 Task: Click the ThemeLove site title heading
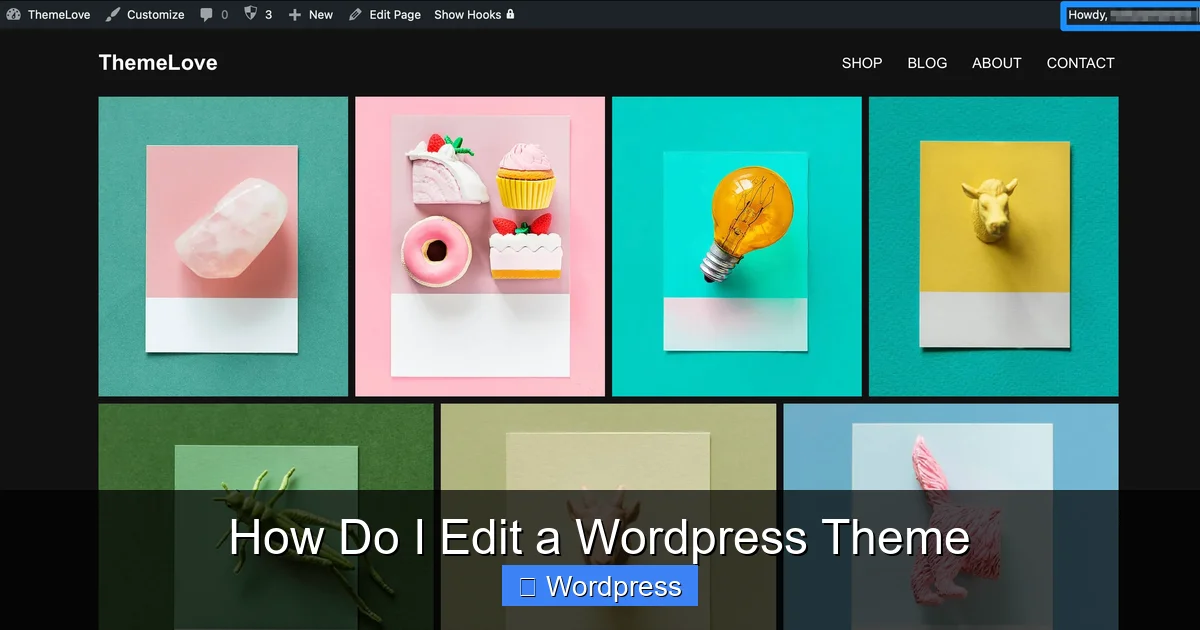pos(157,63)
